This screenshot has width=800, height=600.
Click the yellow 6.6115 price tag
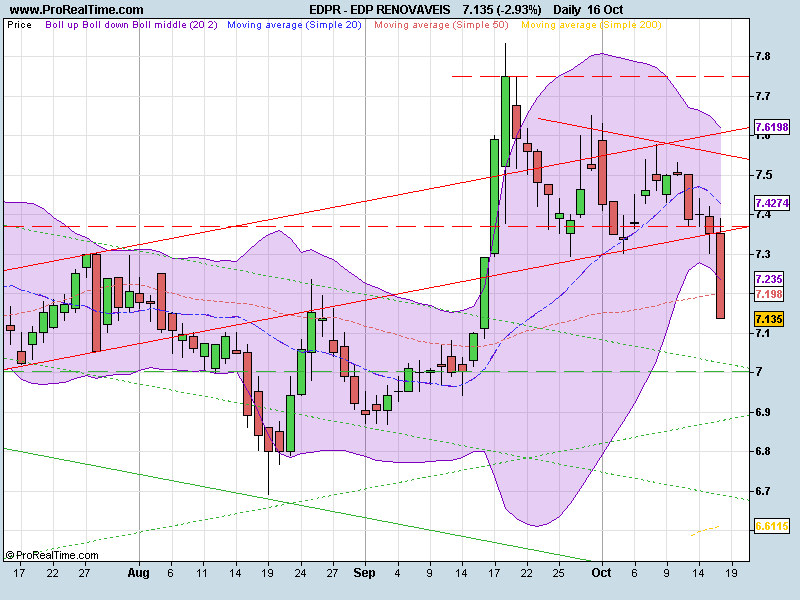point(771,525)
